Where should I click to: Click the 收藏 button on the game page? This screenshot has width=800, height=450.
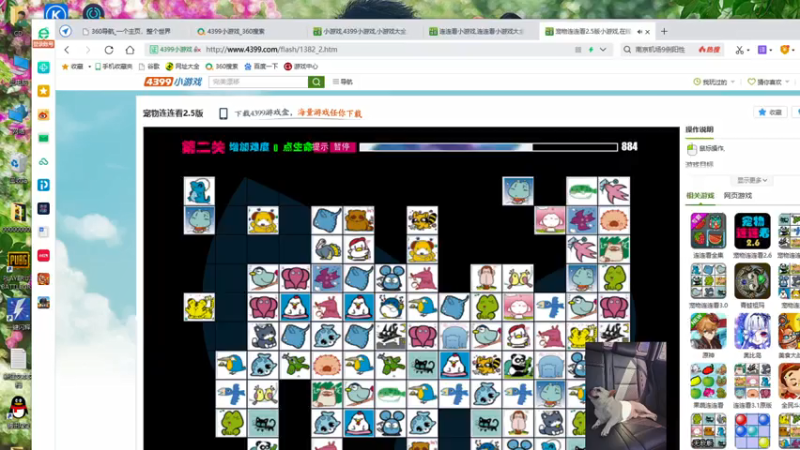[770, 112]
